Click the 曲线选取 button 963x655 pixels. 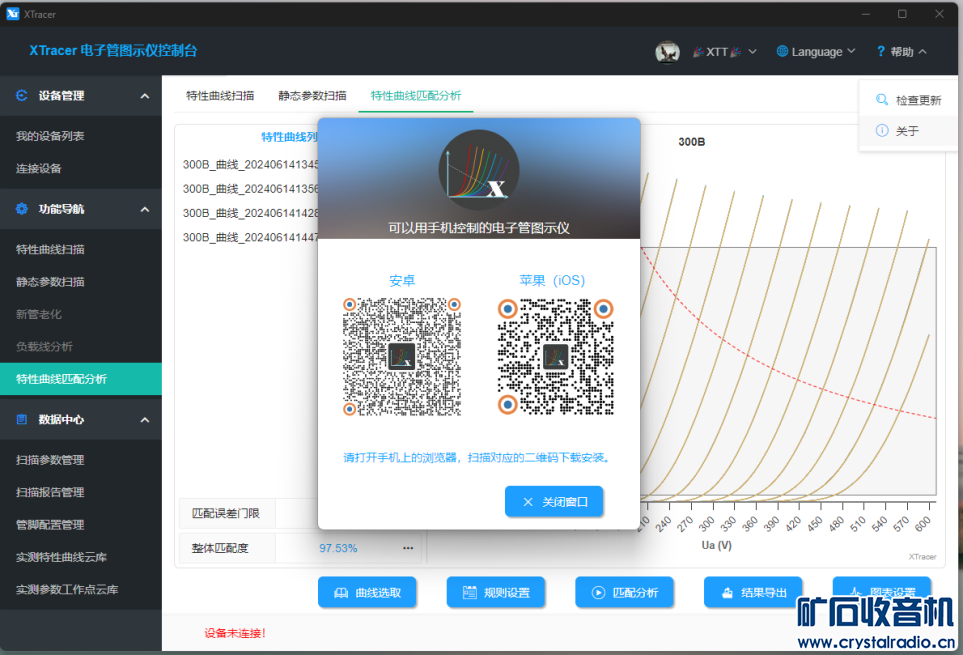(x=367, y=592)
